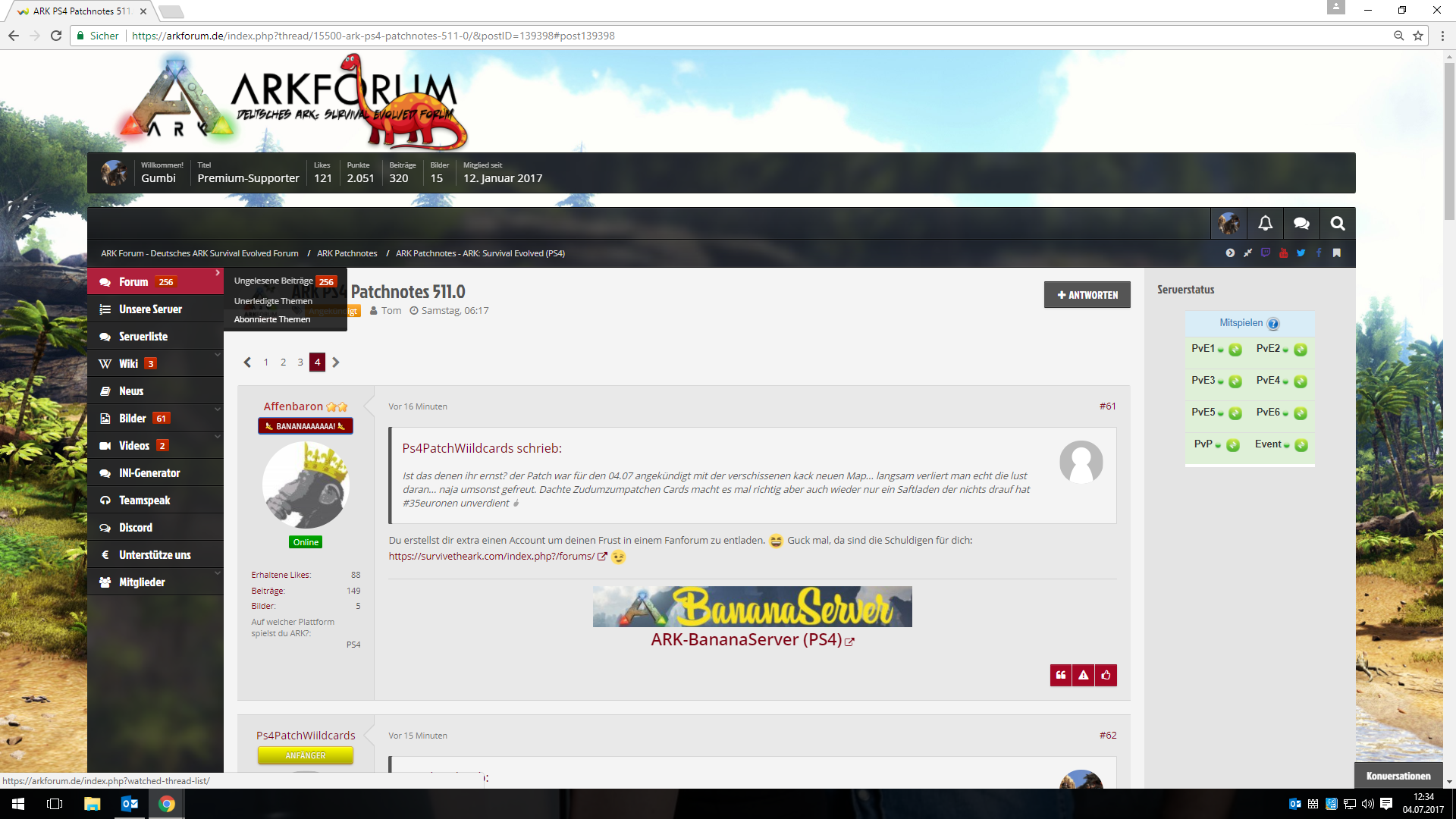
Task: Join the PvE1 server via green arrow icon
Action: [x=1235, y=350]
